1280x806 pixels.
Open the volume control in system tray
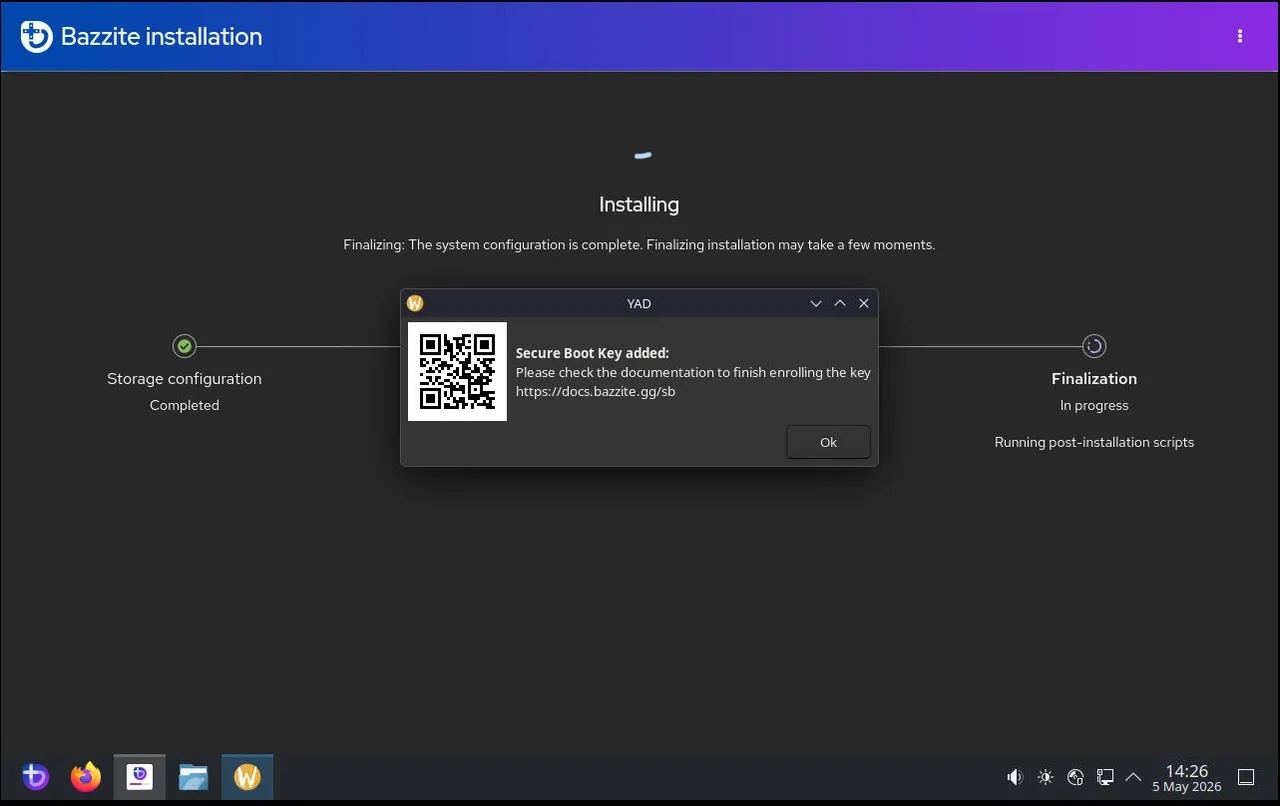(1015, 777)
